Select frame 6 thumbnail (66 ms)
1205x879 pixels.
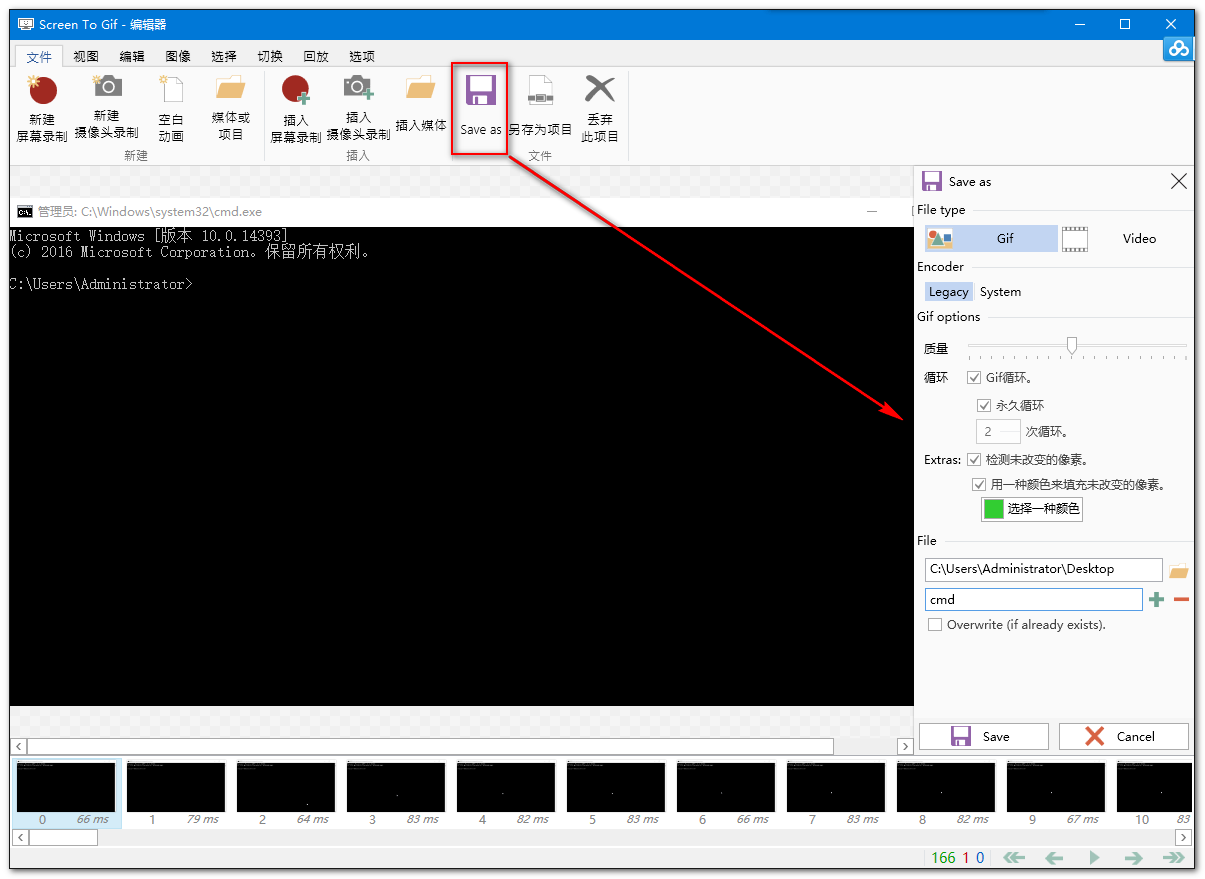pos(727,793)
